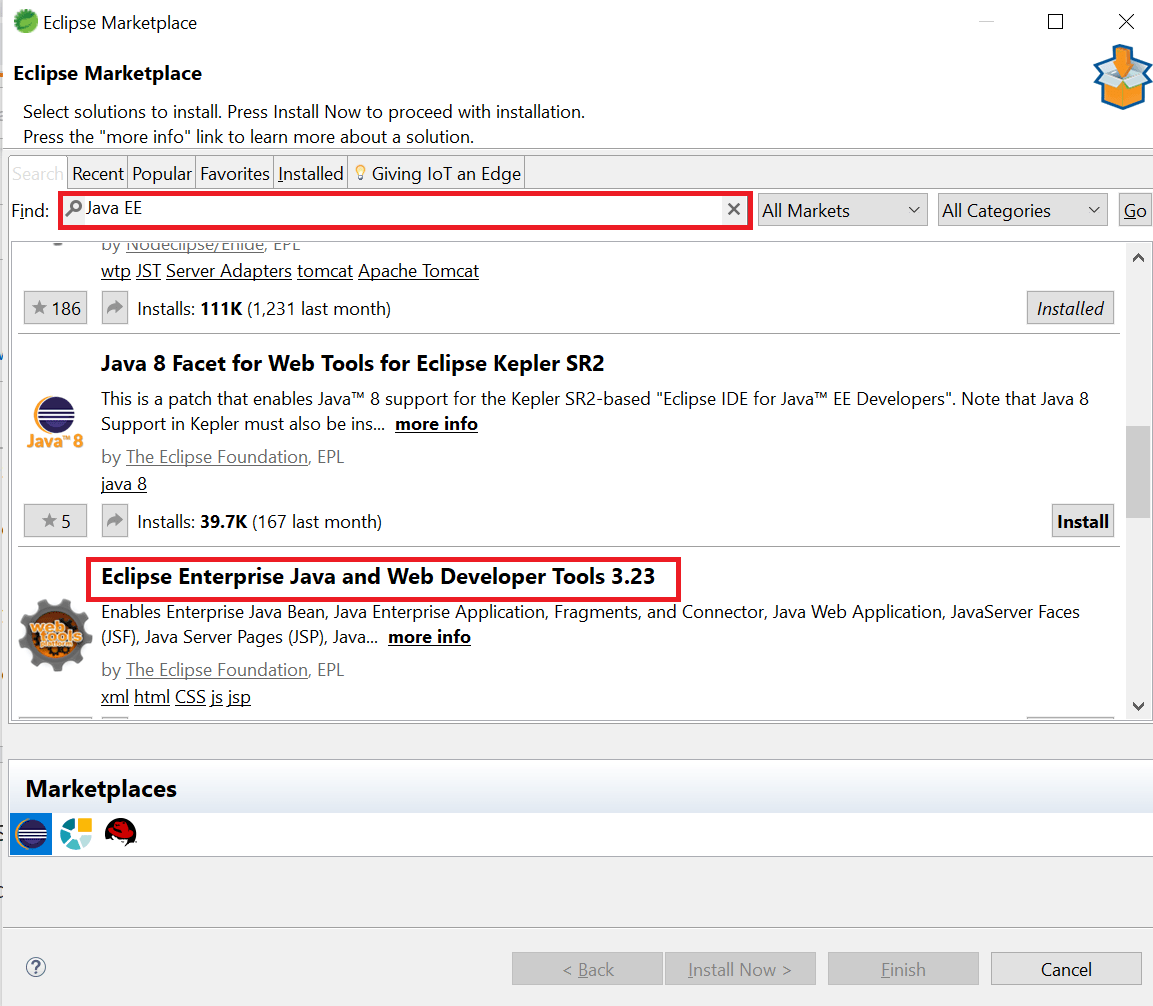
Task: Click the Eclipse Enterprise Java and Web Developer Tools title
Action: pos(378,577)
